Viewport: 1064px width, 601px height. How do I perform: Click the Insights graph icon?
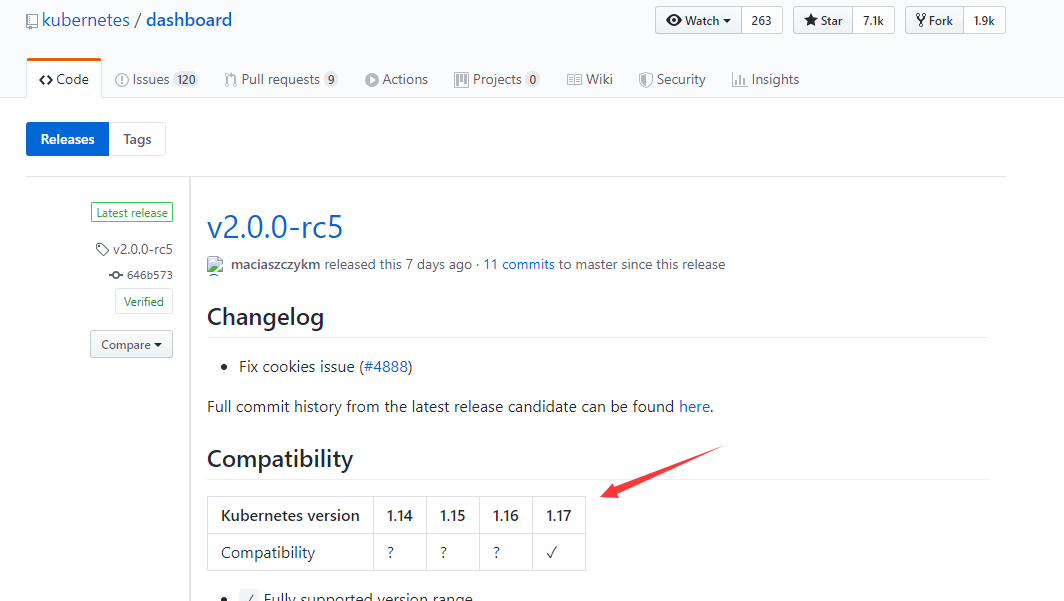pos(739,80)
